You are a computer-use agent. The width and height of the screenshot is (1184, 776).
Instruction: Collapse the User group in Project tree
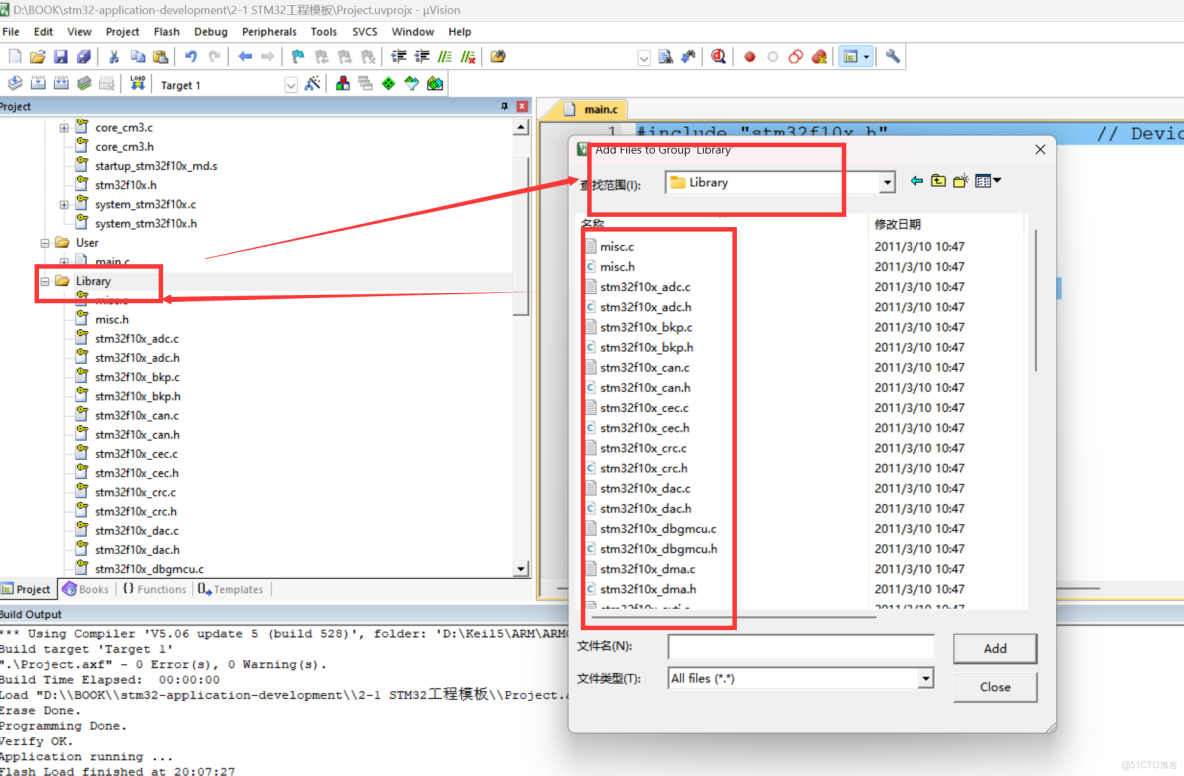[44, 242]
